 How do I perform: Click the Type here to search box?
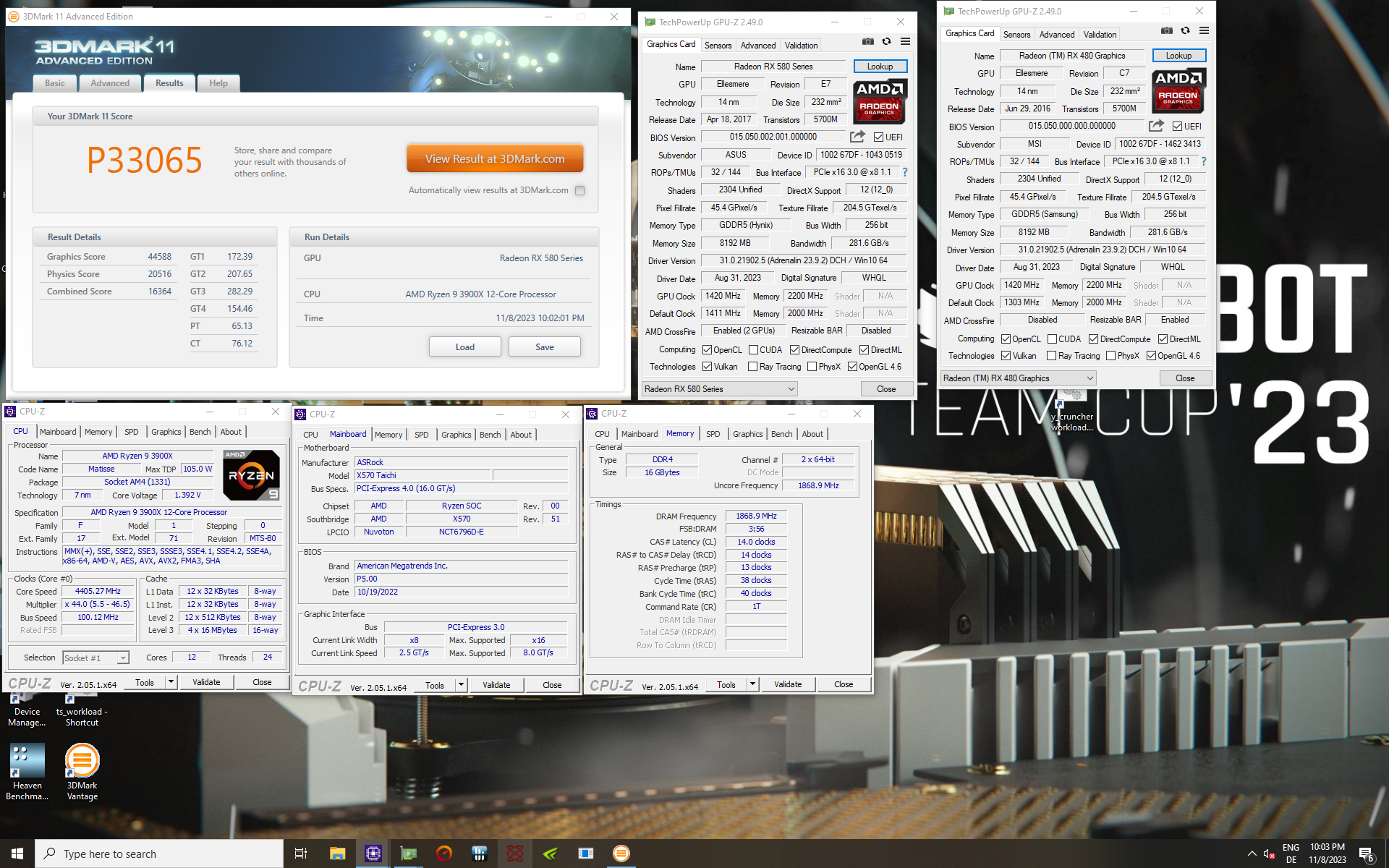pos(159,854)
